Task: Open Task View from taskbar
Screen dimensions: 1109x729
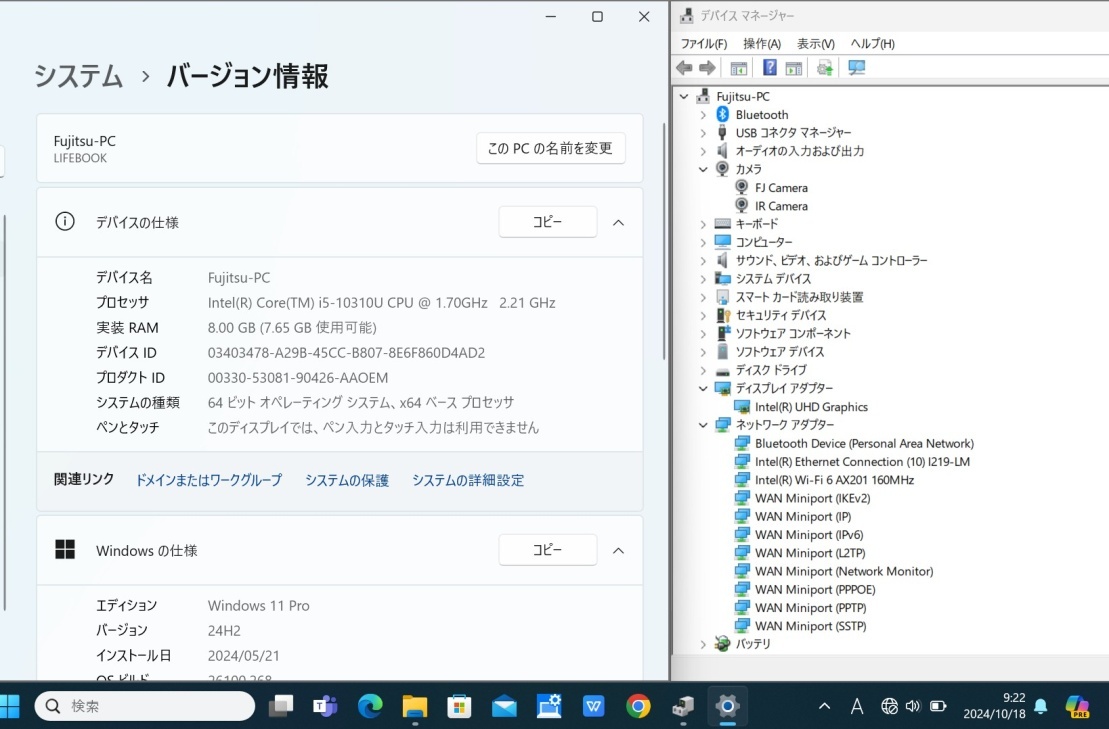Action: (281, 706)
